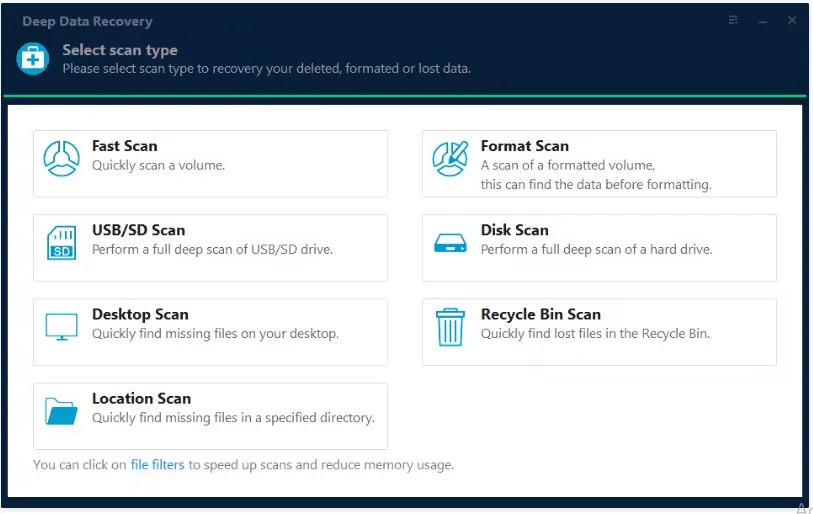Click the 'Quickly scan a volume.' description

pyautogui.click(x=159, y=165)
